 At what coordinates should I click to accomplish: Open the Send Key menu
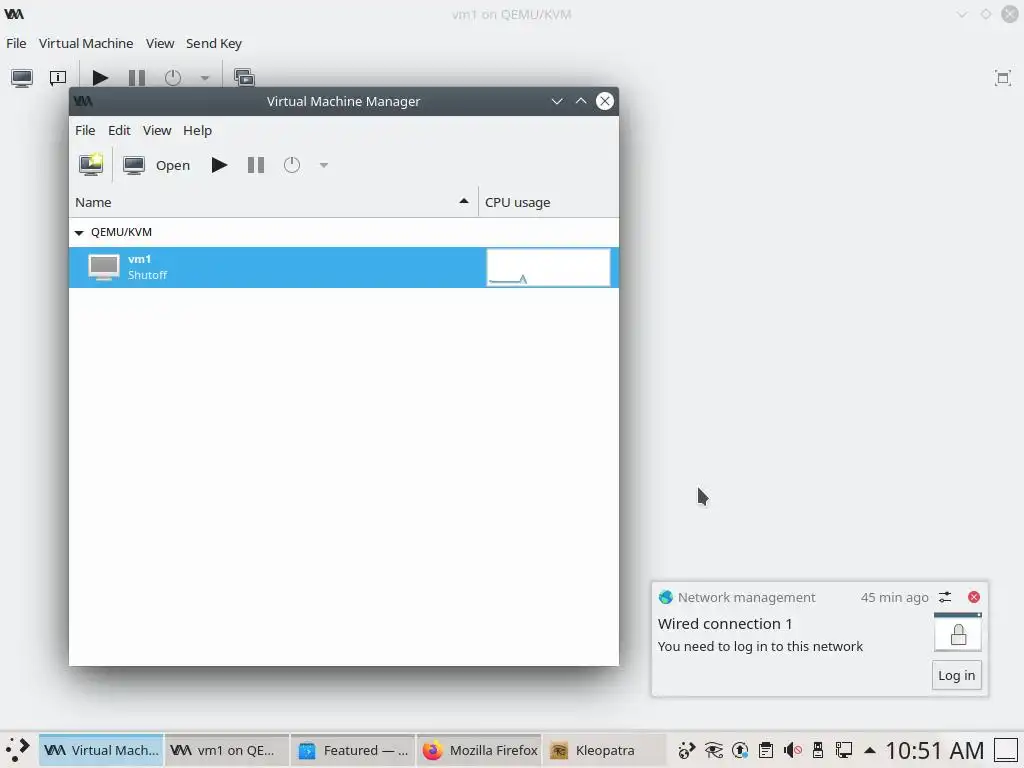tap(214, 43)
